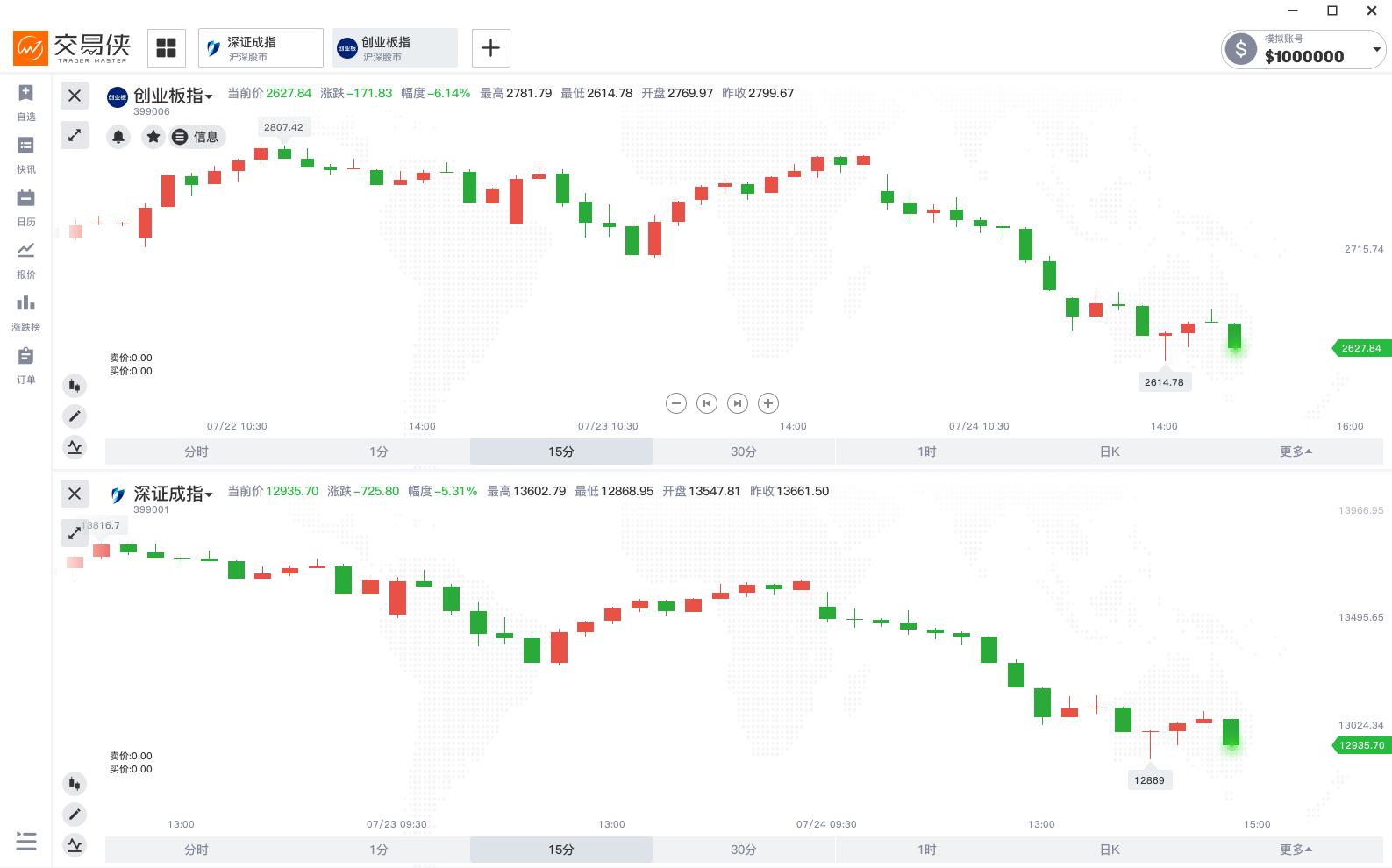Select the pencil drawing tool in 创业板指 chart
1392x868 pixels.
coord(75,416)
